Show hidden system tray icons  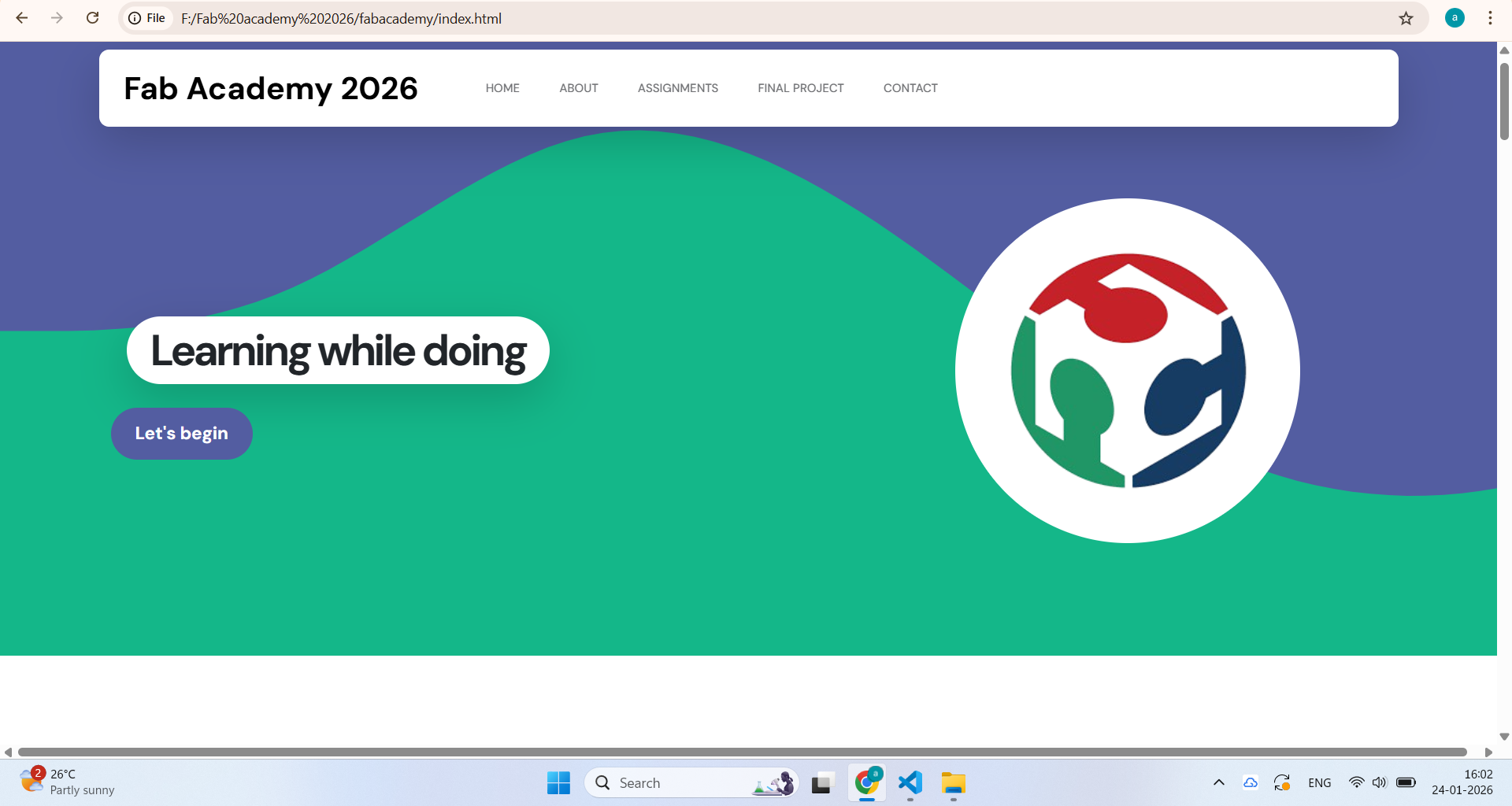click(1219, 782)
